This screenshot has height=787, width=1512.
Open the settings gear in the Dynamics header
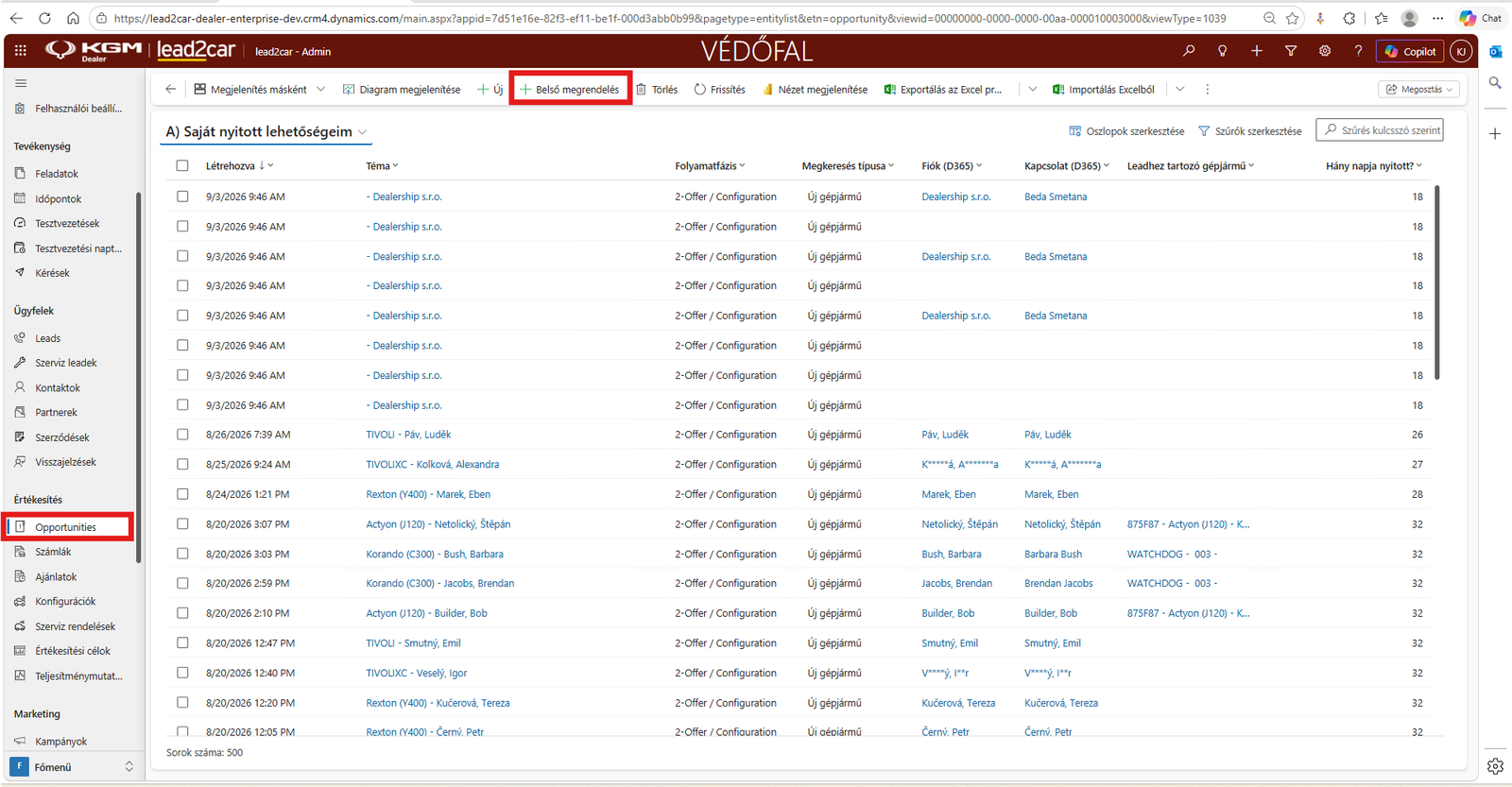[1325, 51]
